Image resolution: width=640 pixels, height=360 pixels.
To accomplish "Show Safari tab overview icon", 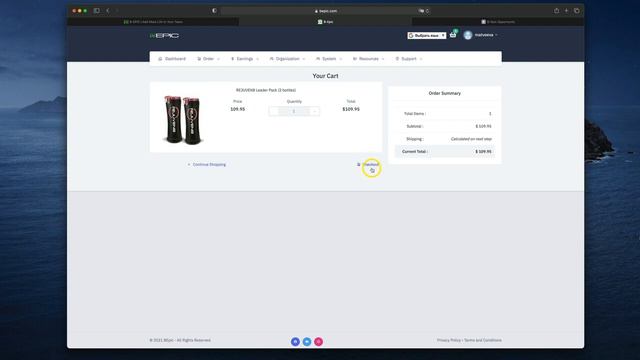I will (577, 11).
